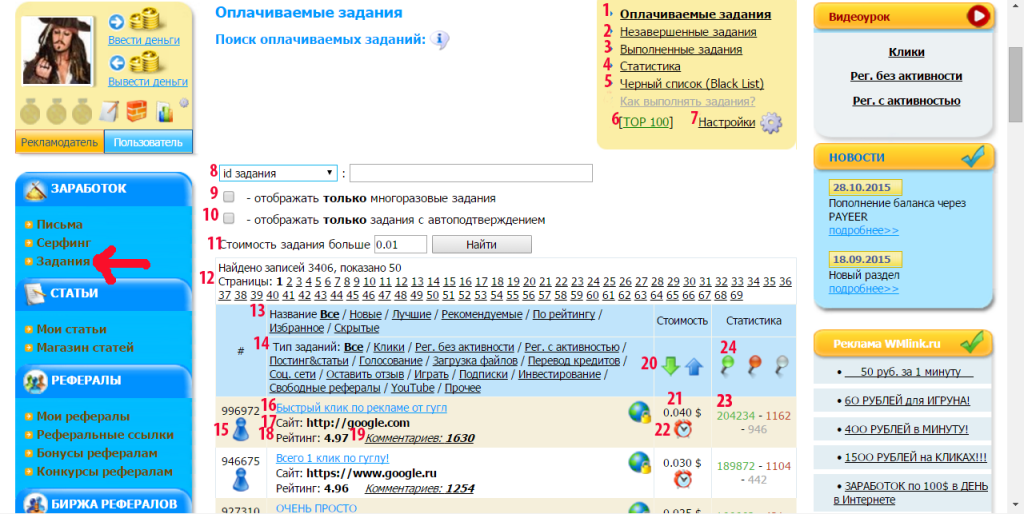
Task: Open Магазин статей in the sidebar
Action: point(85,347)
